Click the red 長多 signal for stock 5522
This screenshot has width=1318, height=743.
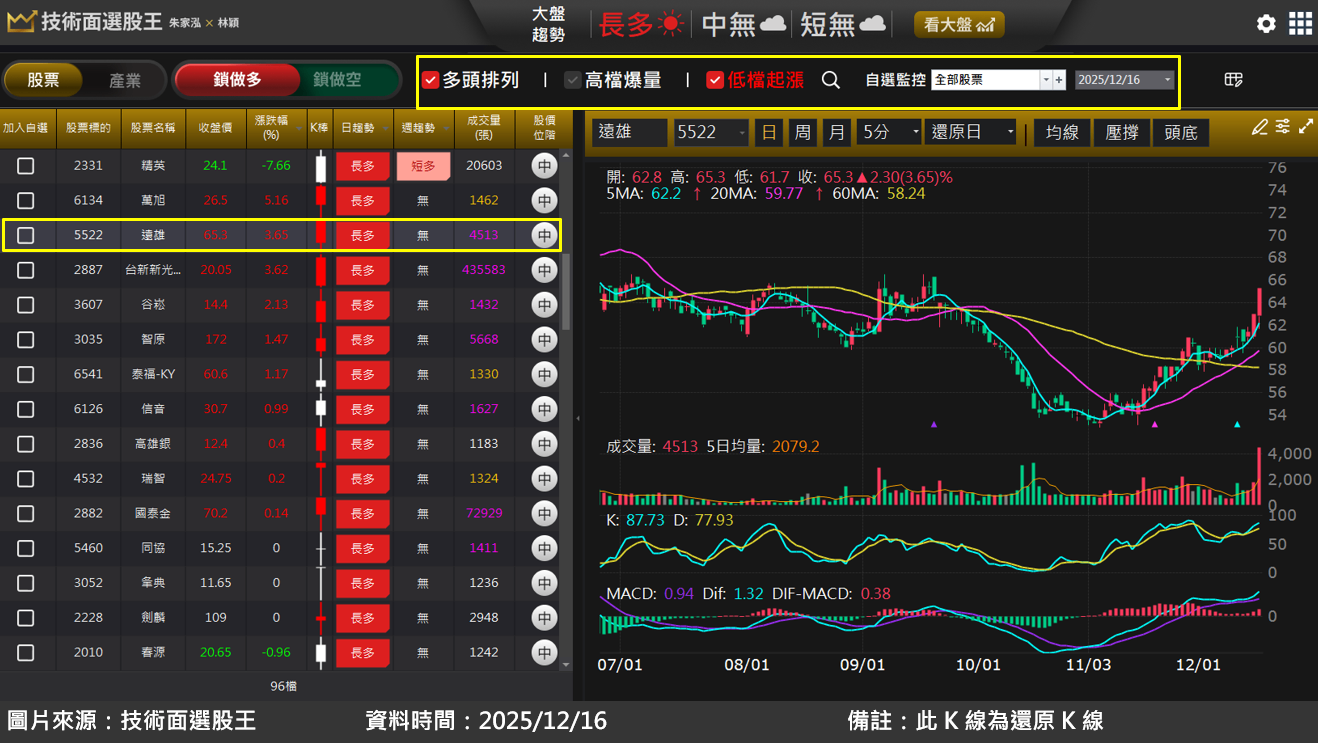click(x=362, y=235)
